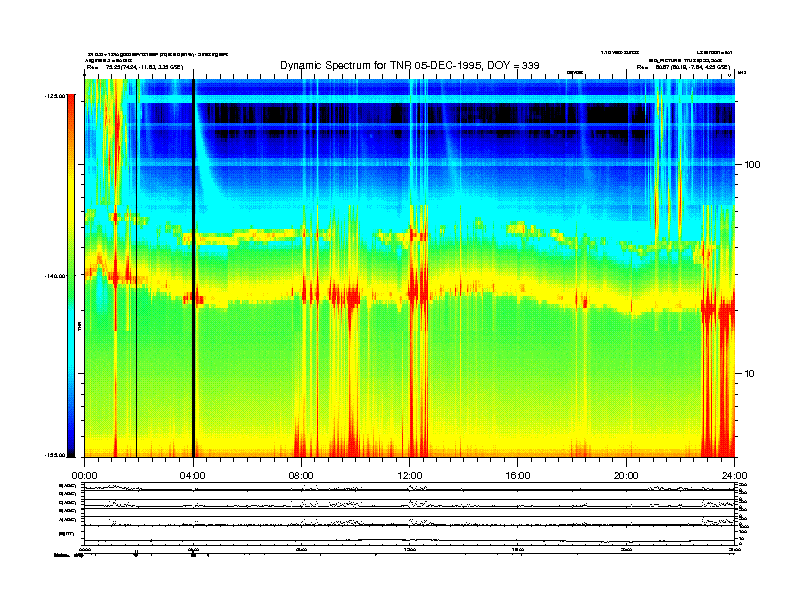Click the TNR label beside the color bar
792x612 pixels.
coord(79,326)
